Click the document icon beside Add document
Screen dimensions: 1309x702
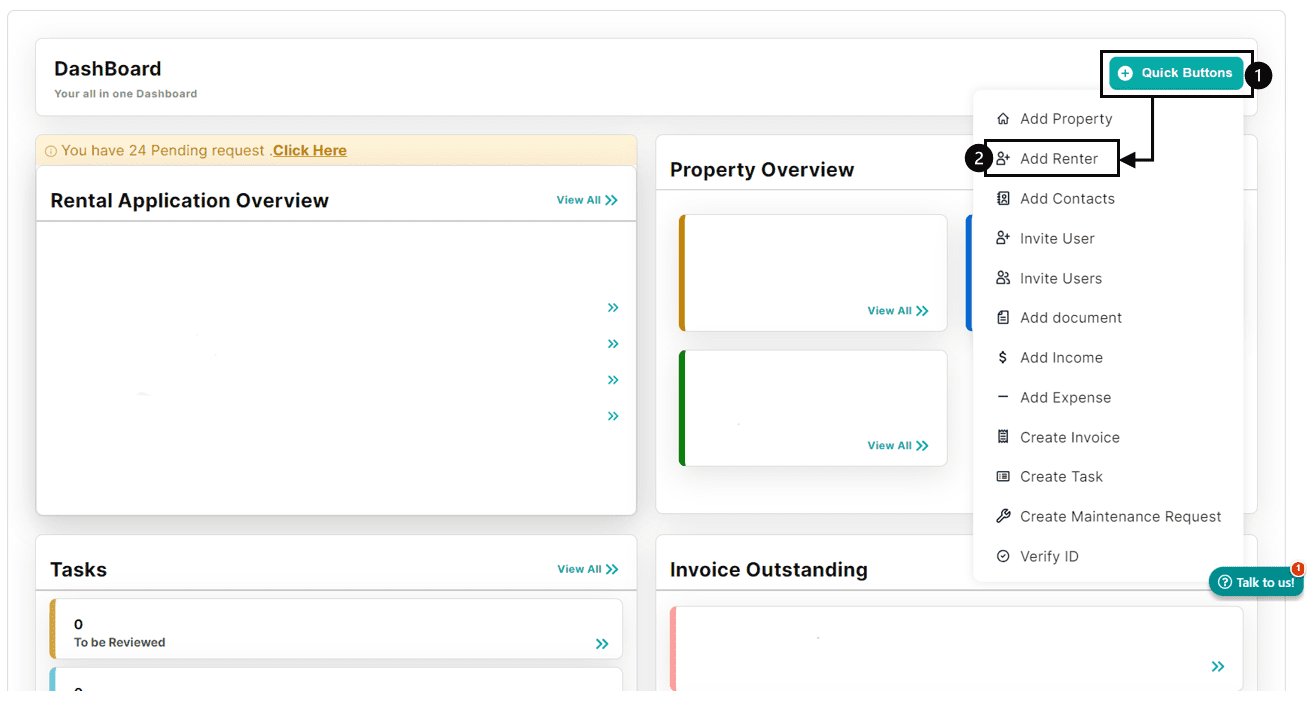pyautogui.click(x=1003, y=317)
